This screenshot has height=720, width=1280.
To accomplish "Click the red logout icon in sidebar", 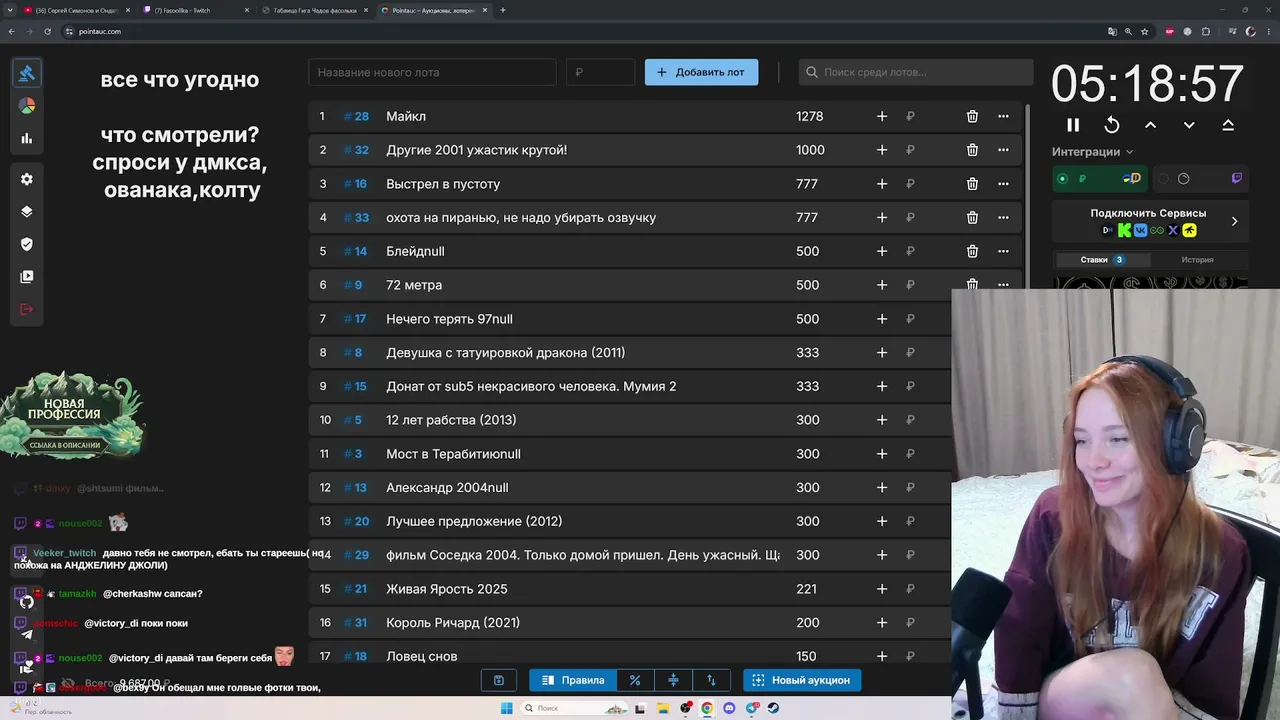I will (27, 309).
